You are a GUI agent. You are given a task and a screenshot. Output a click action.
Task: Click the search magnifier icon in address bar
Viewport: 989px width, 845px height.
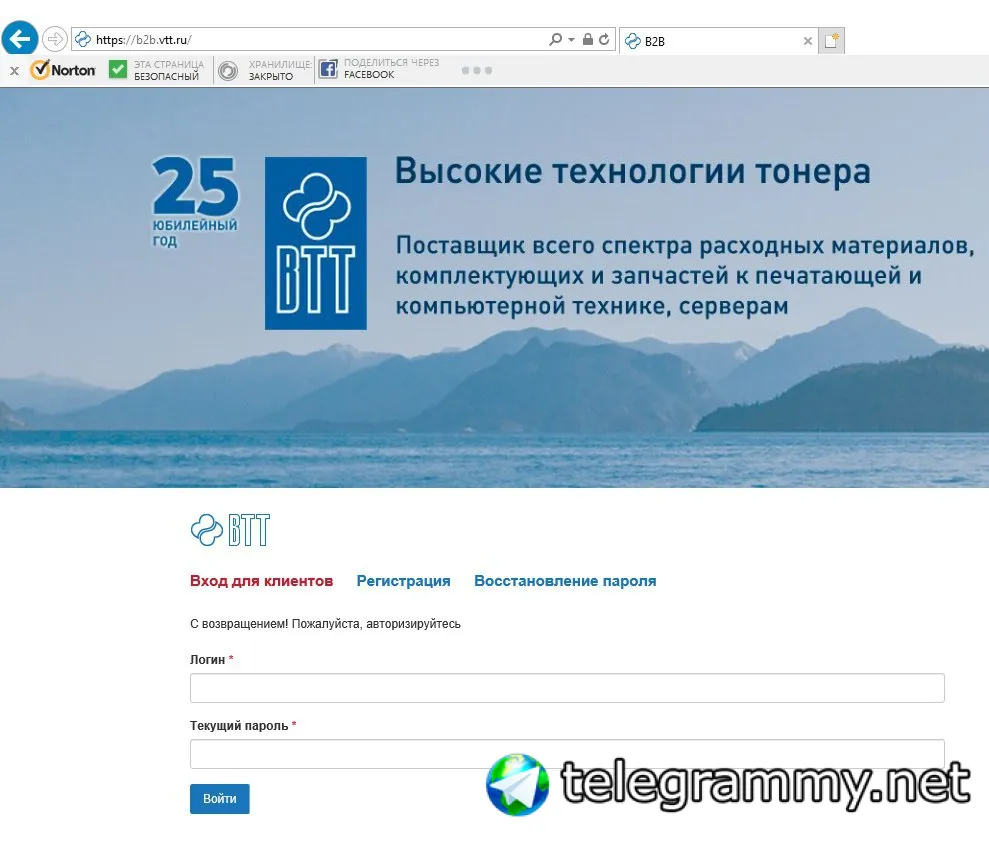[x=555, y=39]
